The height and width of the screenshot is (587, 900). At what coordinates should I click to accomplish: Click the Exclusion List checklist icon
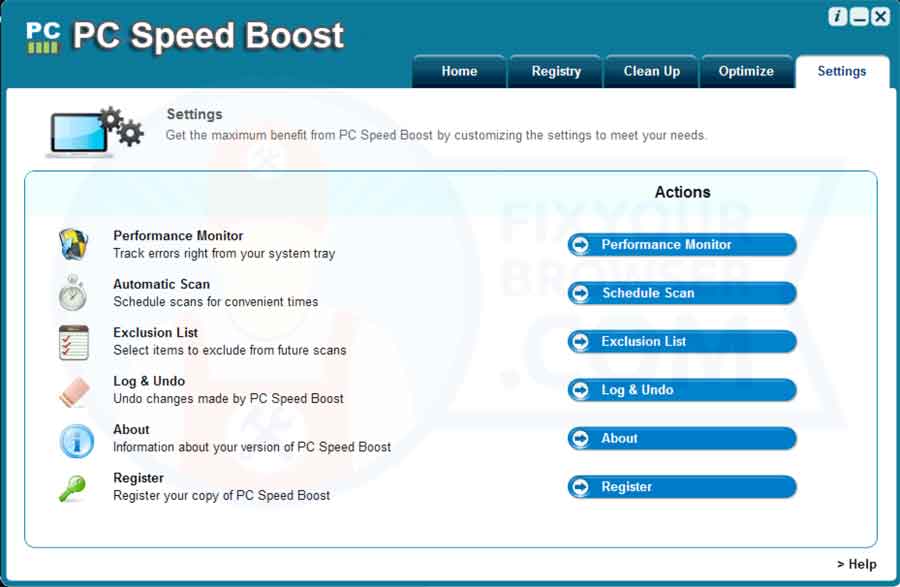73,343
